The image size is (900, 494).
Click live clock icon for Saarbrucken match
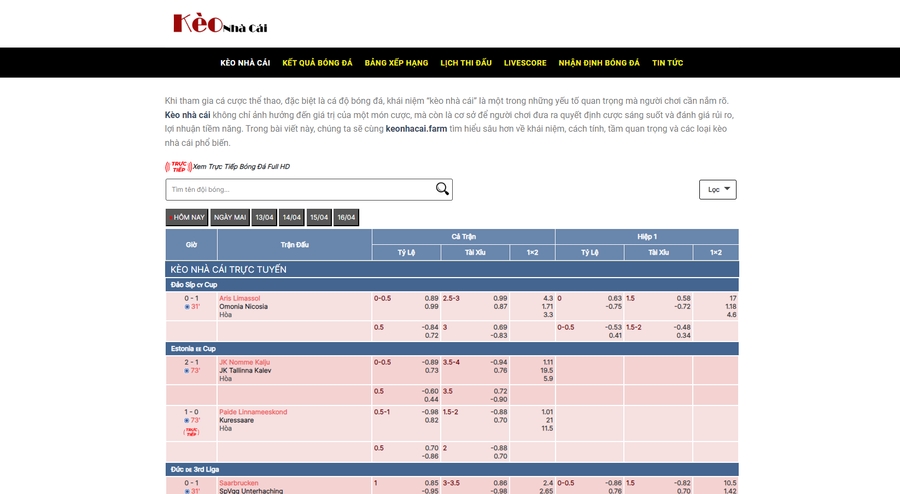pyautogui.click(x=187, y=491)
